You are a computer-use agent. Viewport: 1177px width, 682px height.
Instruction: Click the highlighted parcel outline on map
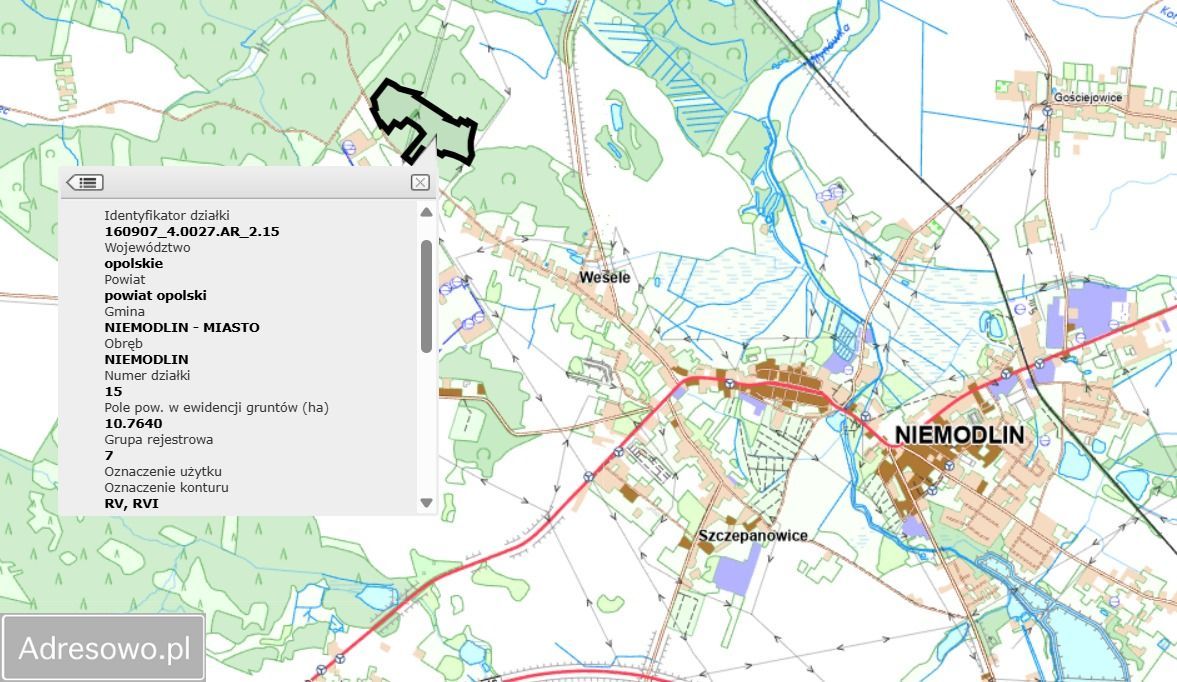pos(423,122)
